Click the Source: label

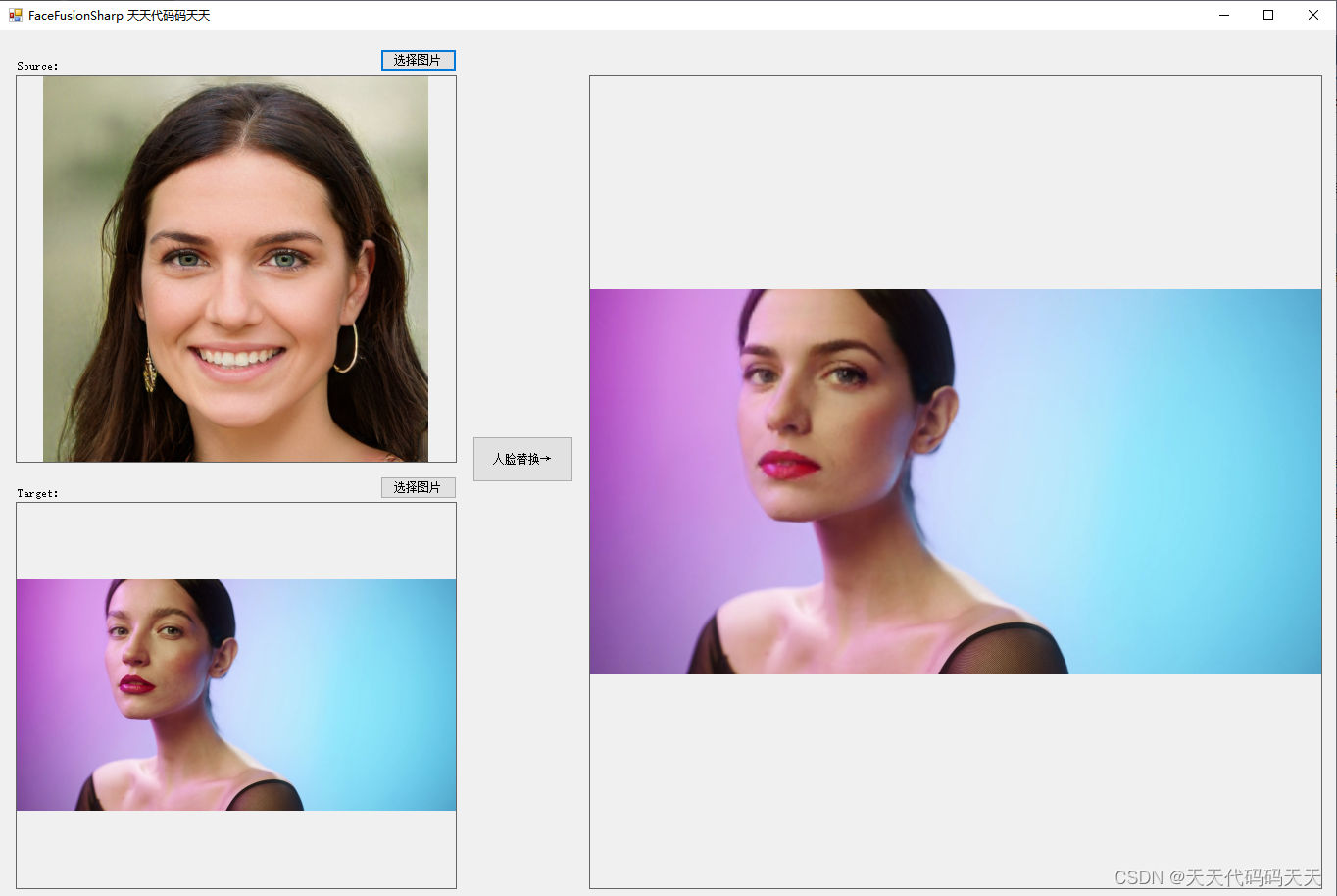point(37,66)
